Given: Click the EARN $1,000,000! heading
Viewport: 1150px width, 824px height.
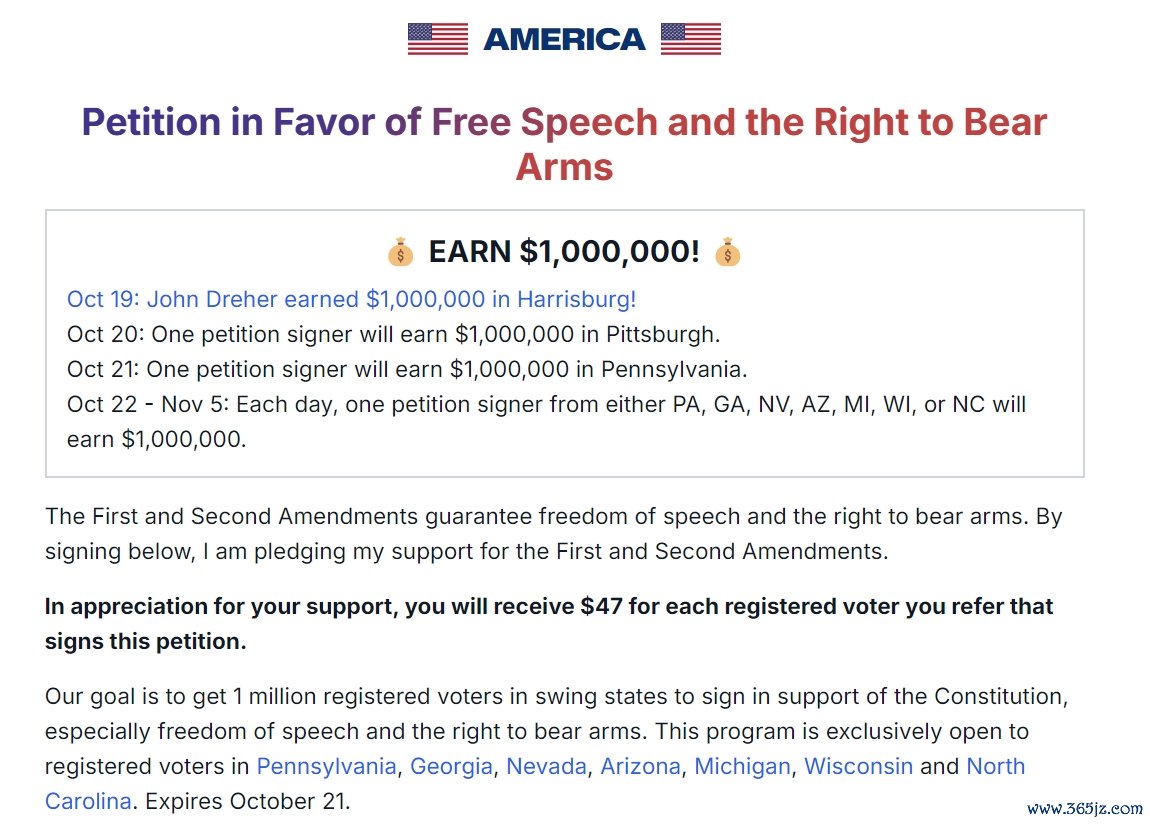Looking at the screenshot, I should [x=564, y=251].
